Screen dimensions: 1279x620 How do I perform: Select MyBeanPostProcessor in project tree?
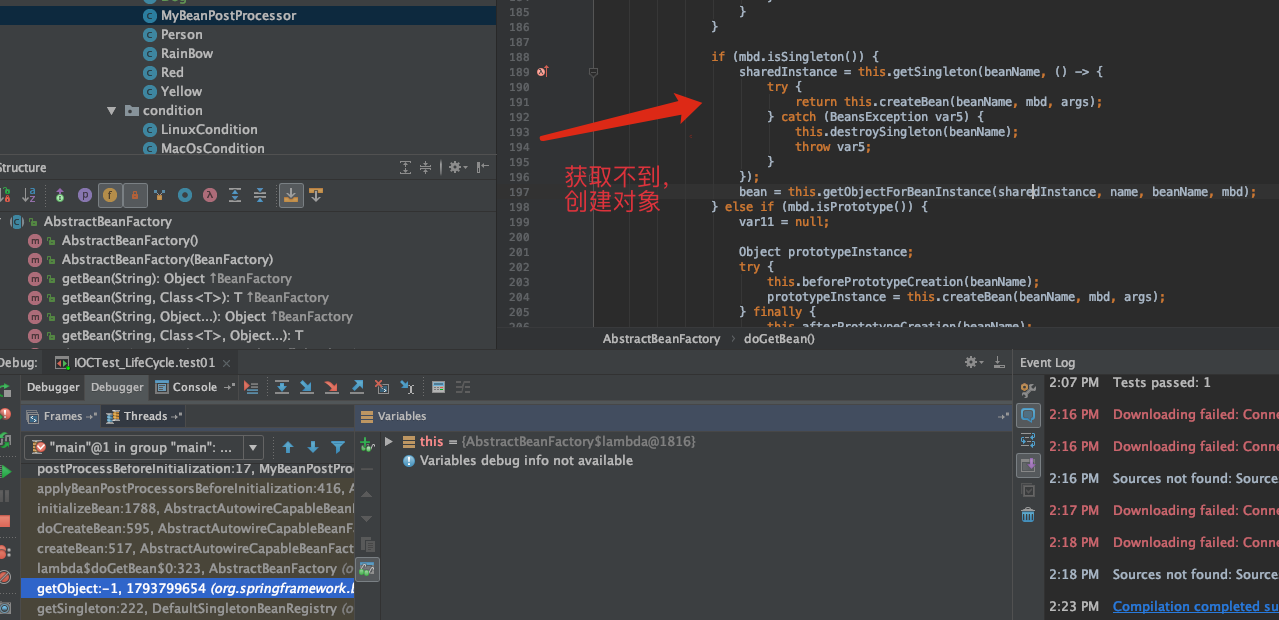tap(228, 16)
